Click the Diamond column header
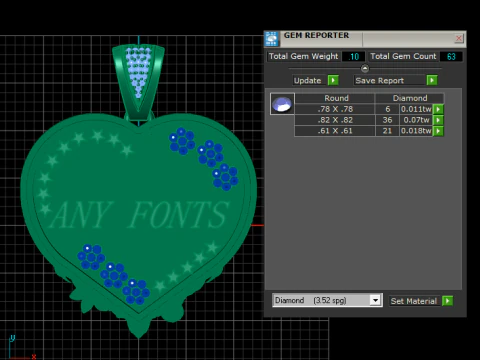480x360 pixels. pyautogui.click(x=410, y=98)
